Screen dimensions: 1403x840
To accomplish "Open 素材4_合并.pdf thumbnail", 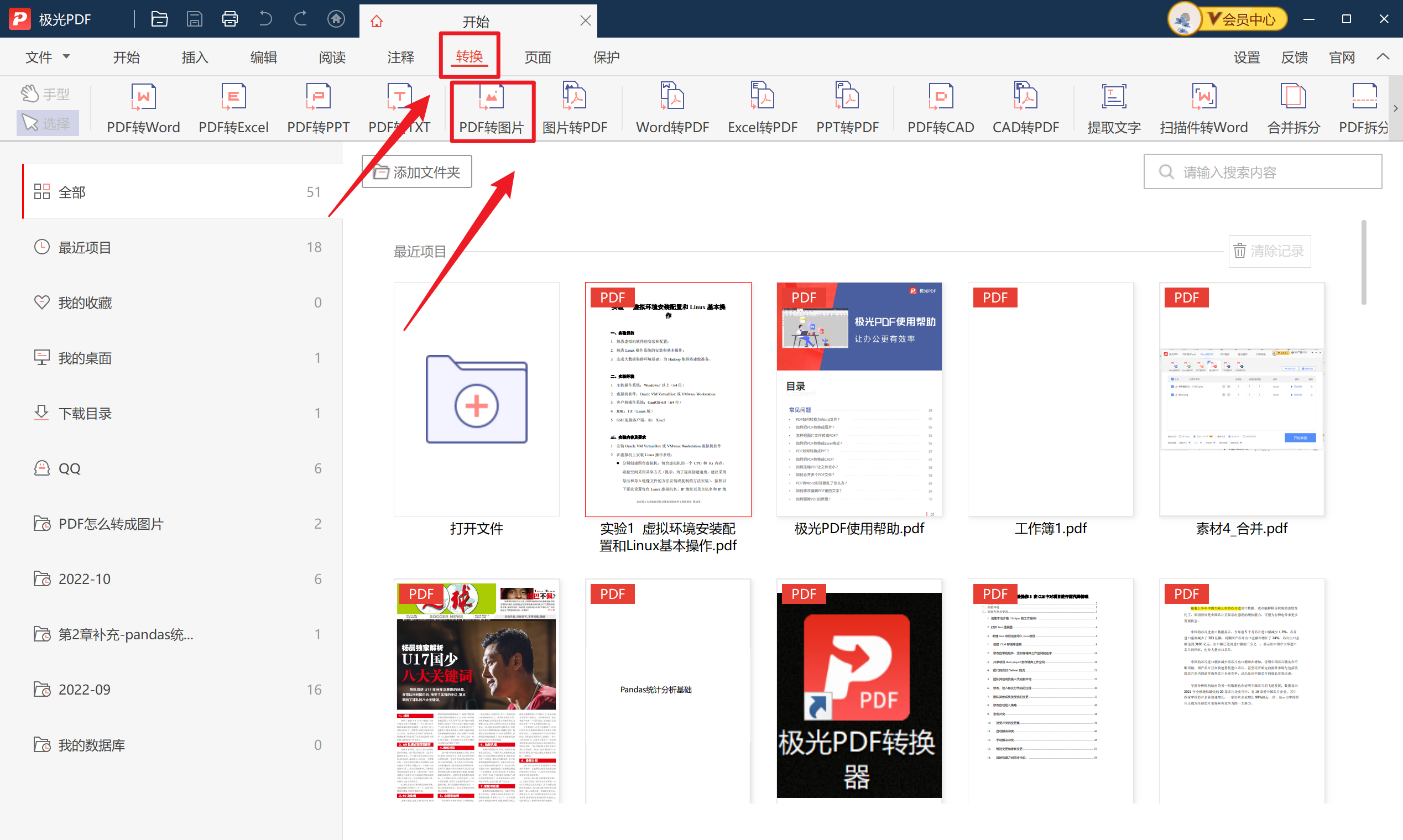I will coord(1242,400).
